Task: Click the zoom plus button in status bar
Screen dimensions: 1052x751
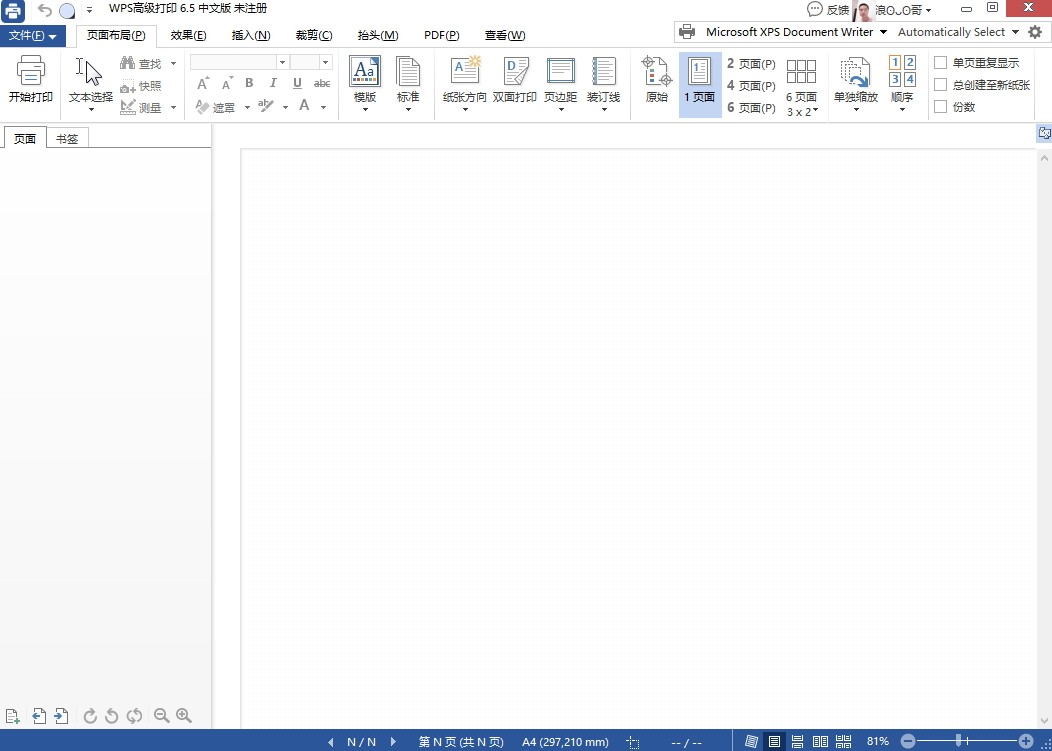Action: click(1025, 741)
